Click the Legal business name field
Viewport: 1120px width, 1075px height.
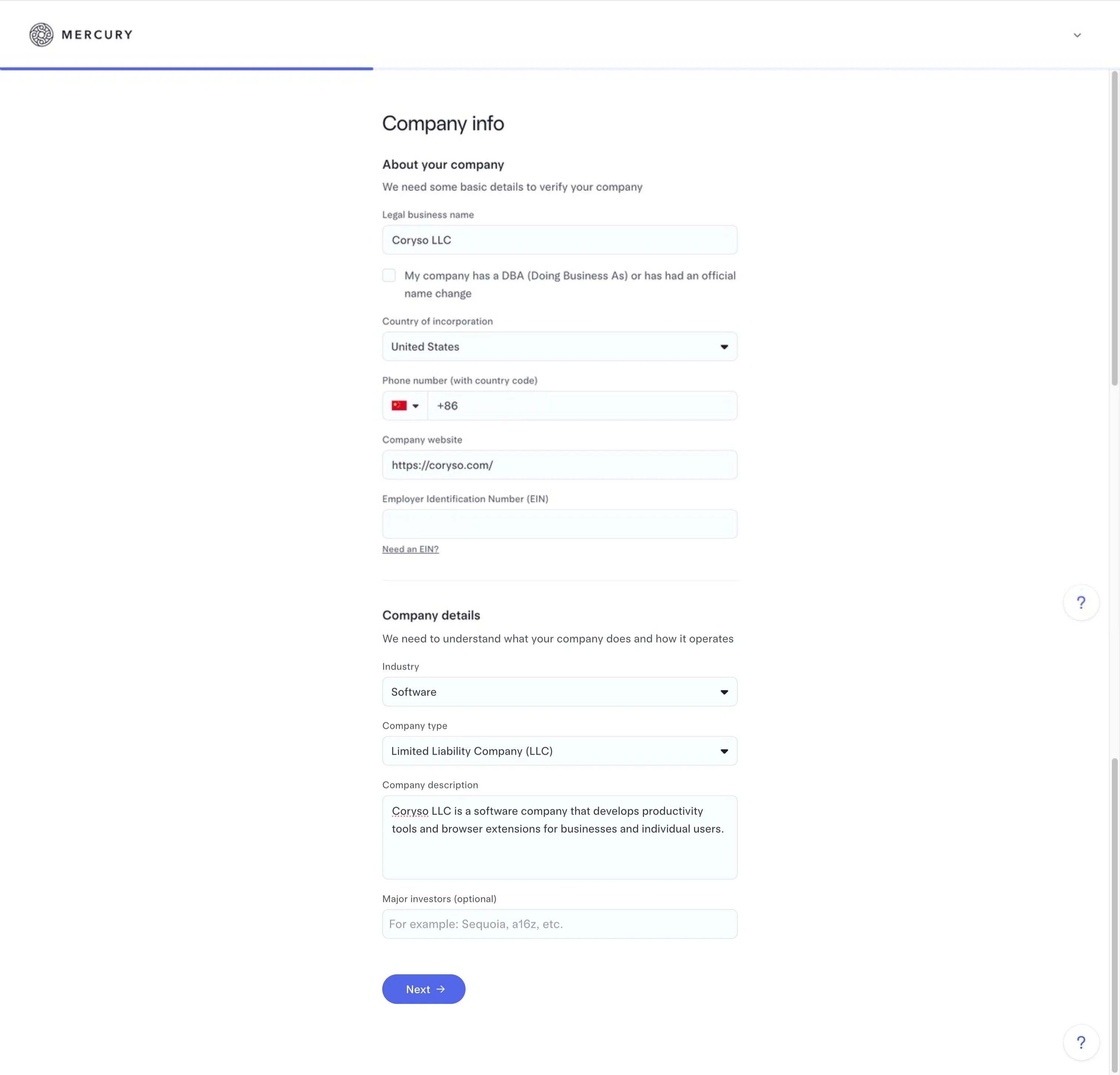pyautogui.click(x=559, y=240)
